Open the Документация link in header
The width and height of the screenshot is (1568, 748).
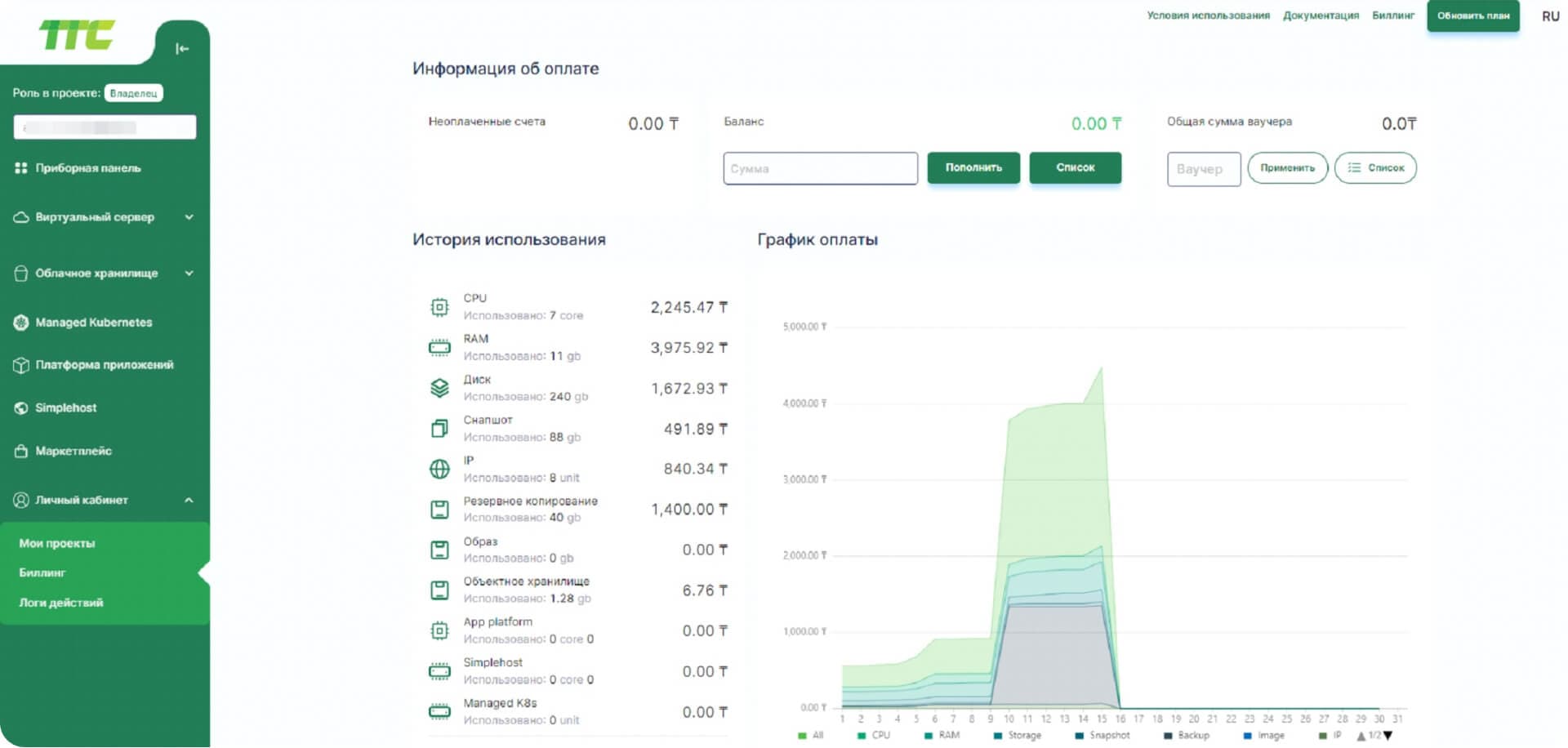[1321, 16]
